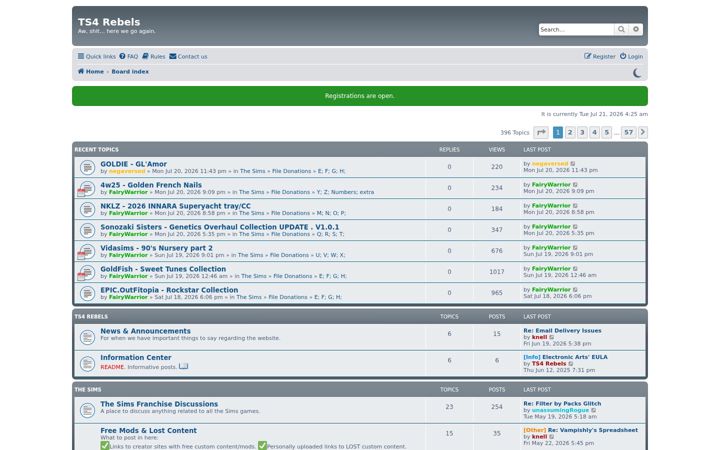Open the Information Center forum
The width and height of the screenshot is (720, 450).
pos(135,358)
